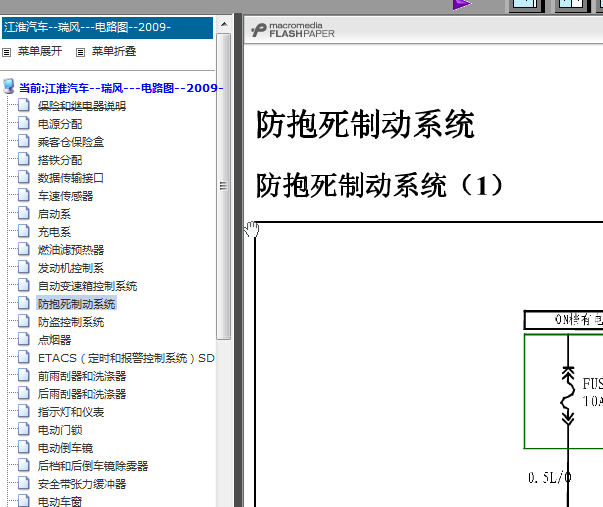Click the purple play arrow at top

coord(461,5)
